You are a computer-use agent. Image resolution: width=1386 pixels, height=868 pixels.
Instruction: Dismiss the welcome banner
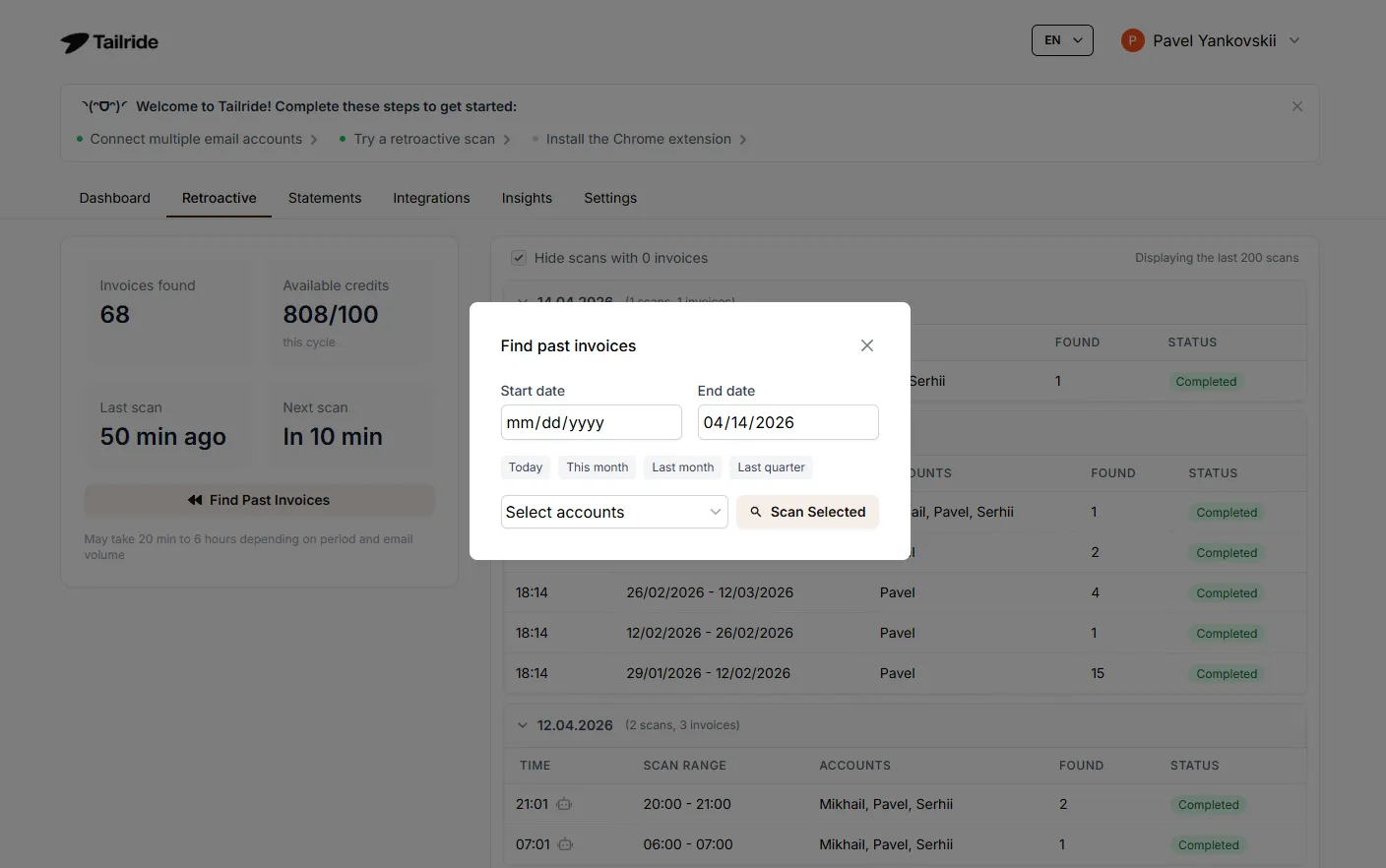[x=1296, y=106]
